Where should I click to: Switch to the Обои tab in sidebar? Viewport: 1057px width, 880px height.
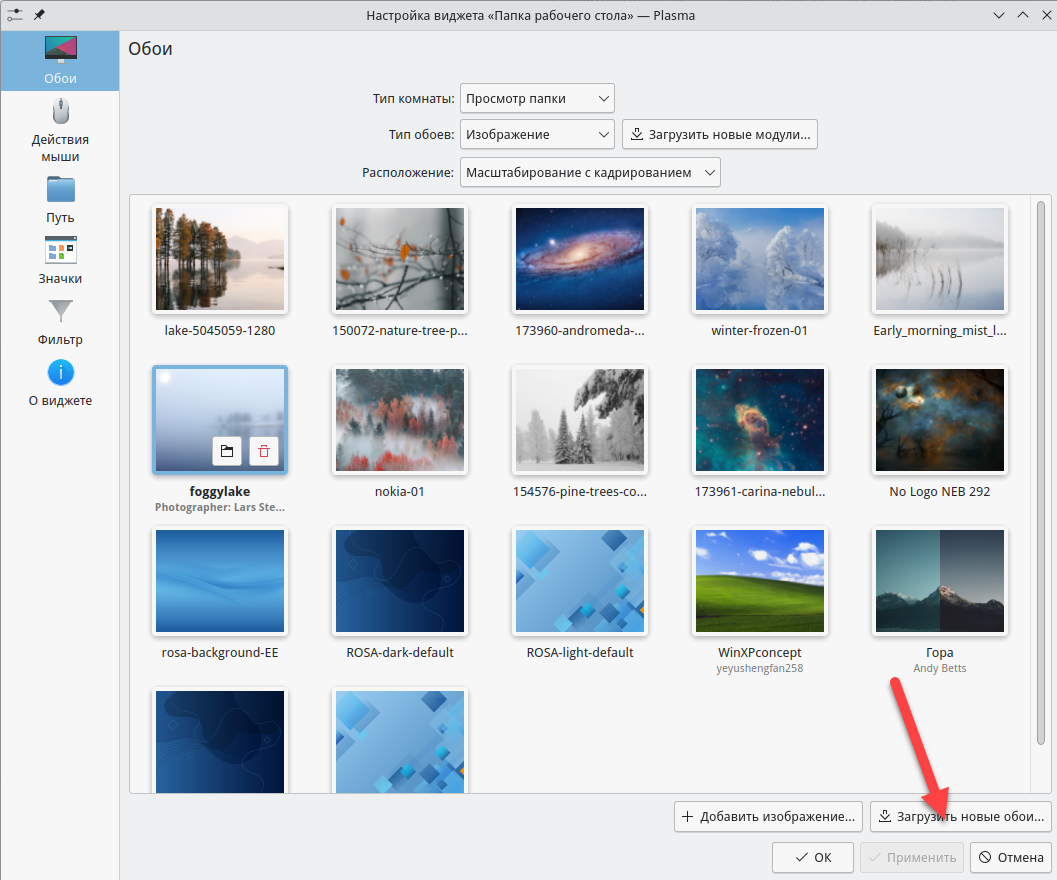click(x=60, y=59)
